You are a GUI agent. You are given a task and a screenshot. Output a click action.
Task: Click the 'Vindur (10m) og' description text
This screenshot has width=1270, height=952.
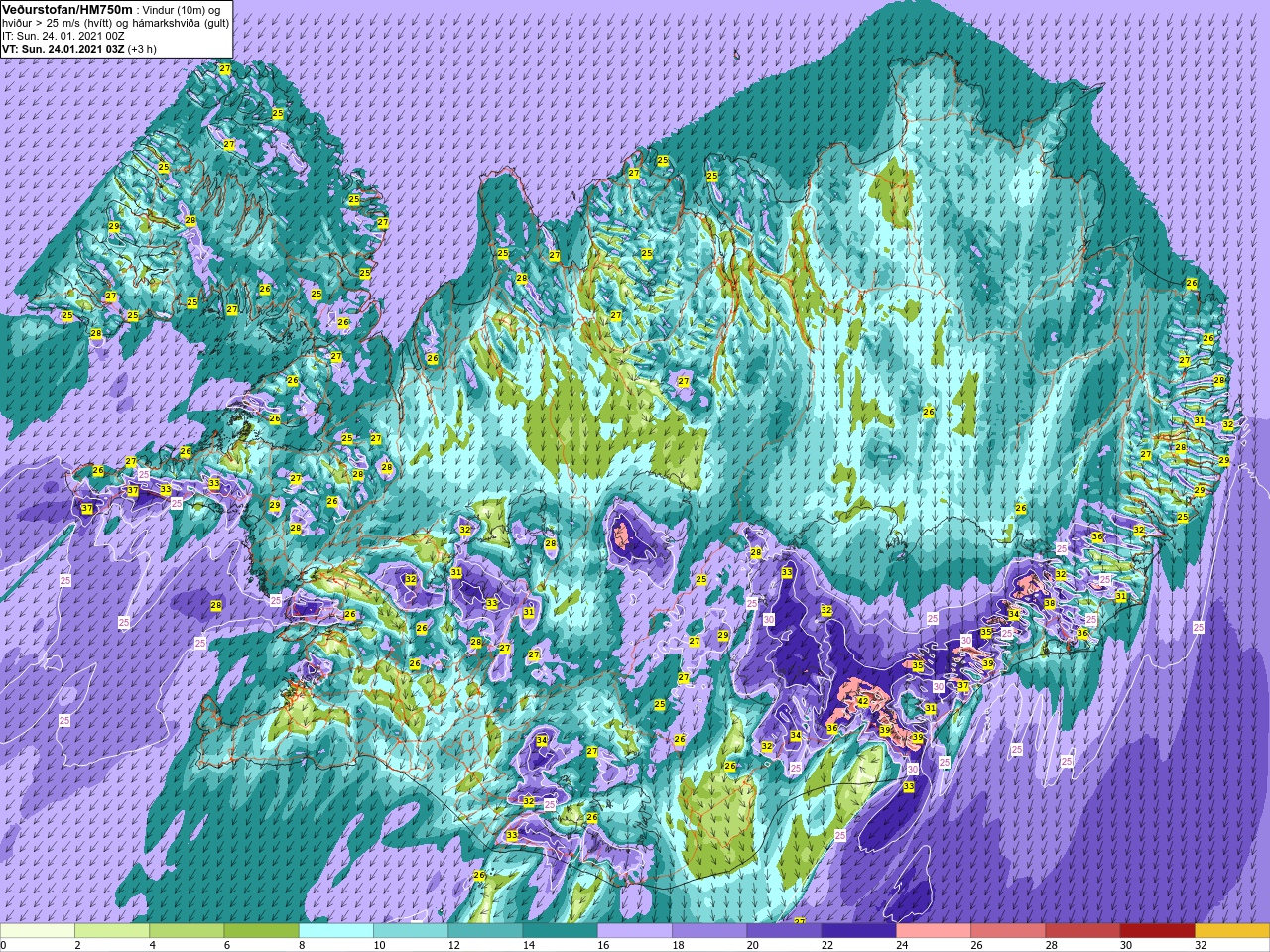click(183, 10)
